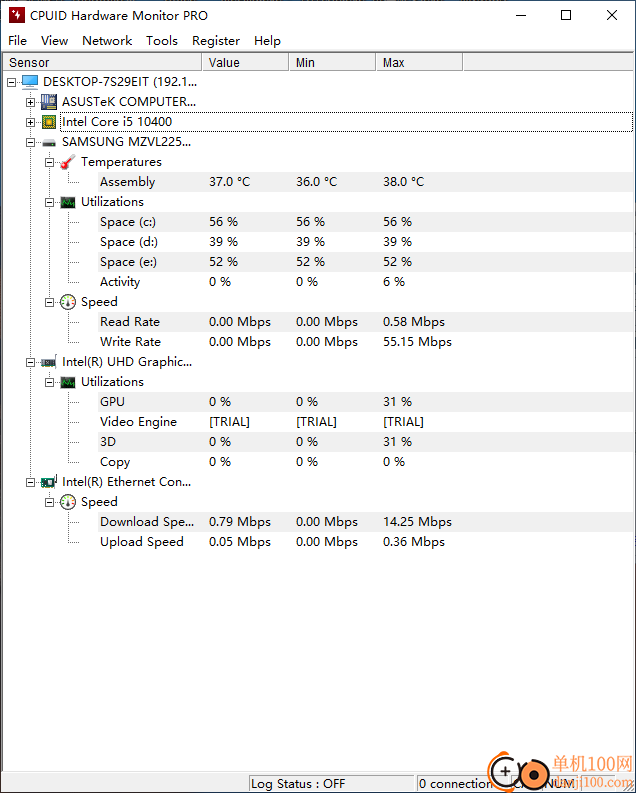Click the Min column header

333,63
